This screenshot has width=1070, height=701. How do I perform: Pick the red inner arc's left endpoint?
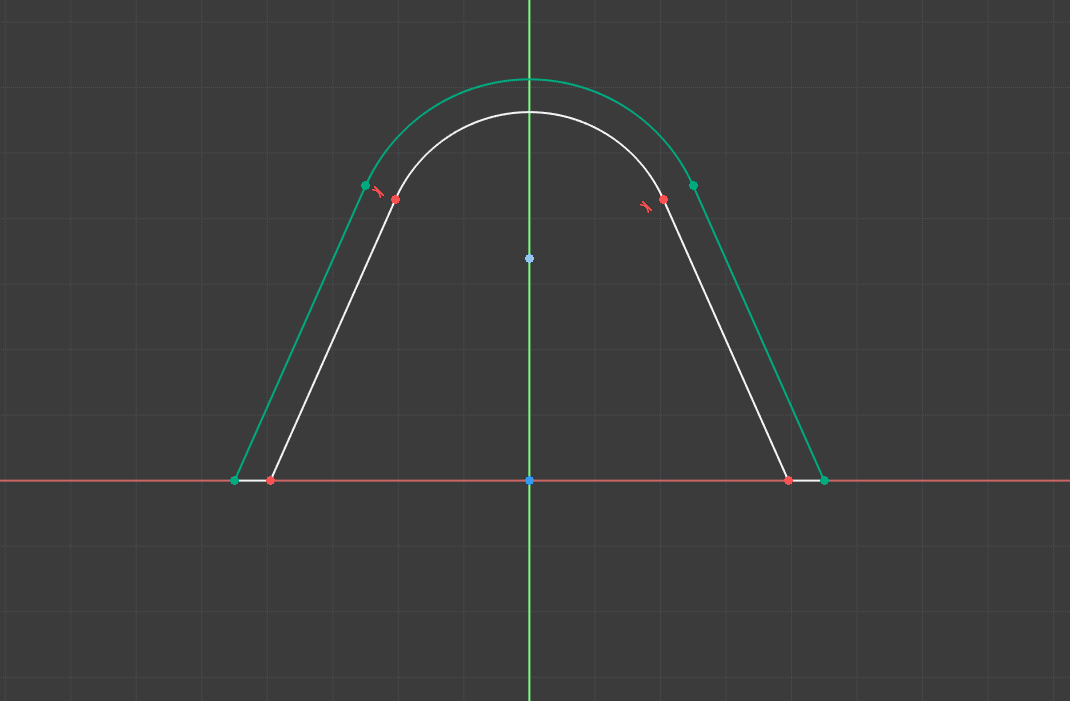click(395, 200)
